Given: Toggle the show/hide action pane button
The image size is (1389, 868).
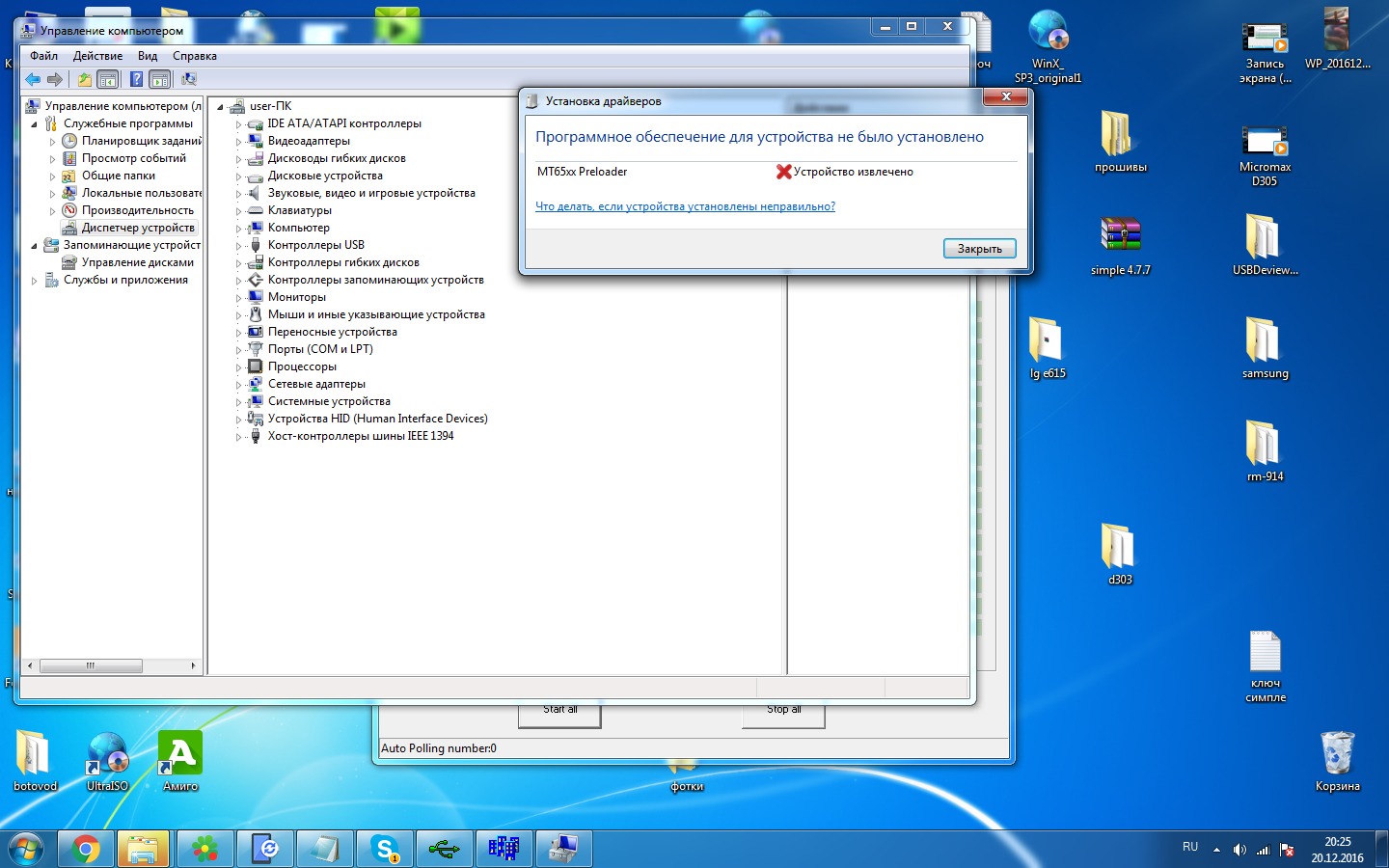Looking at the screenshot, I should 160,79.
